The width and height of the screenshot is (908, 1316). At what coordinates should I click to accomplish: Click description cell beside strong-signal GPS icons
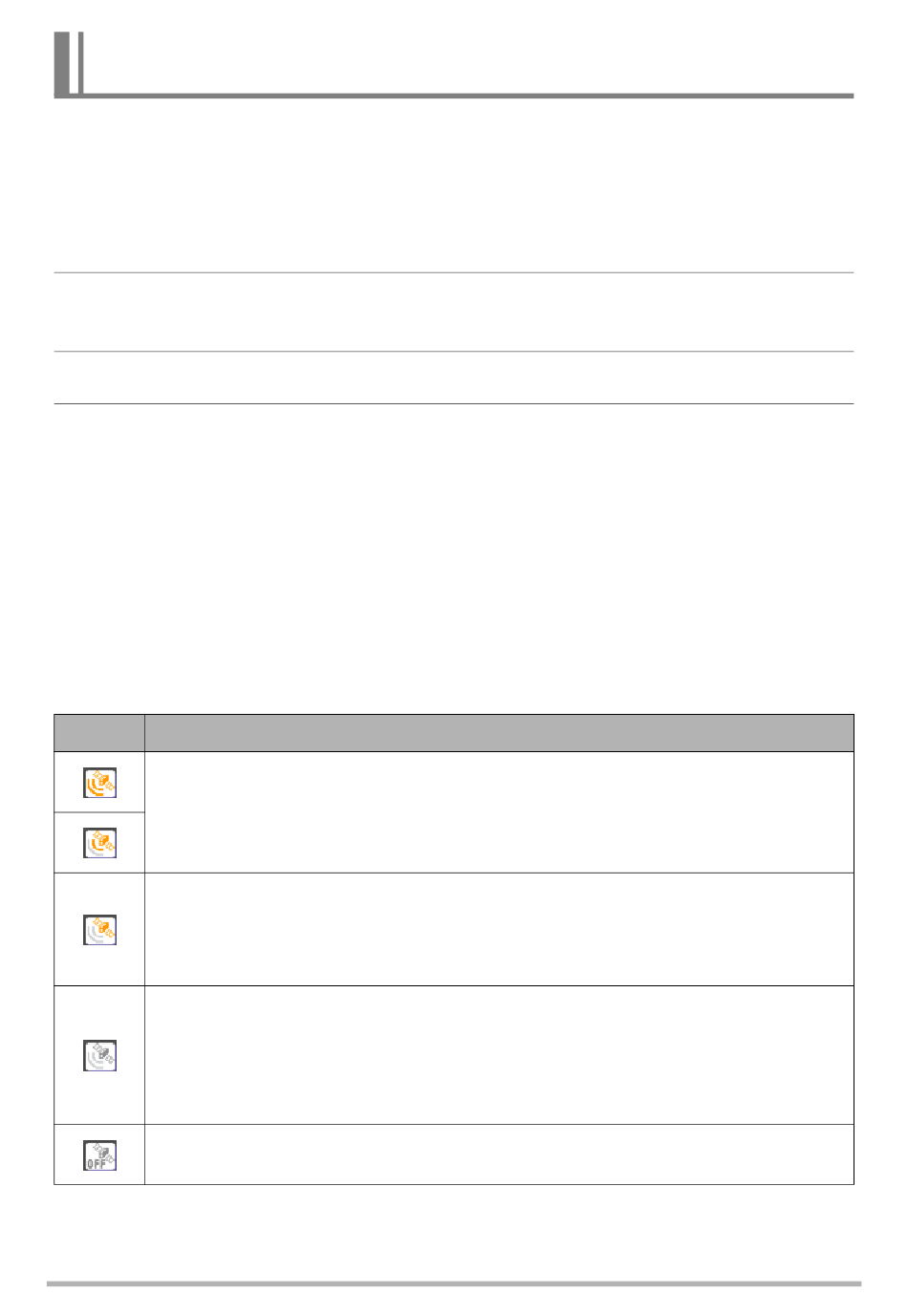499,812
